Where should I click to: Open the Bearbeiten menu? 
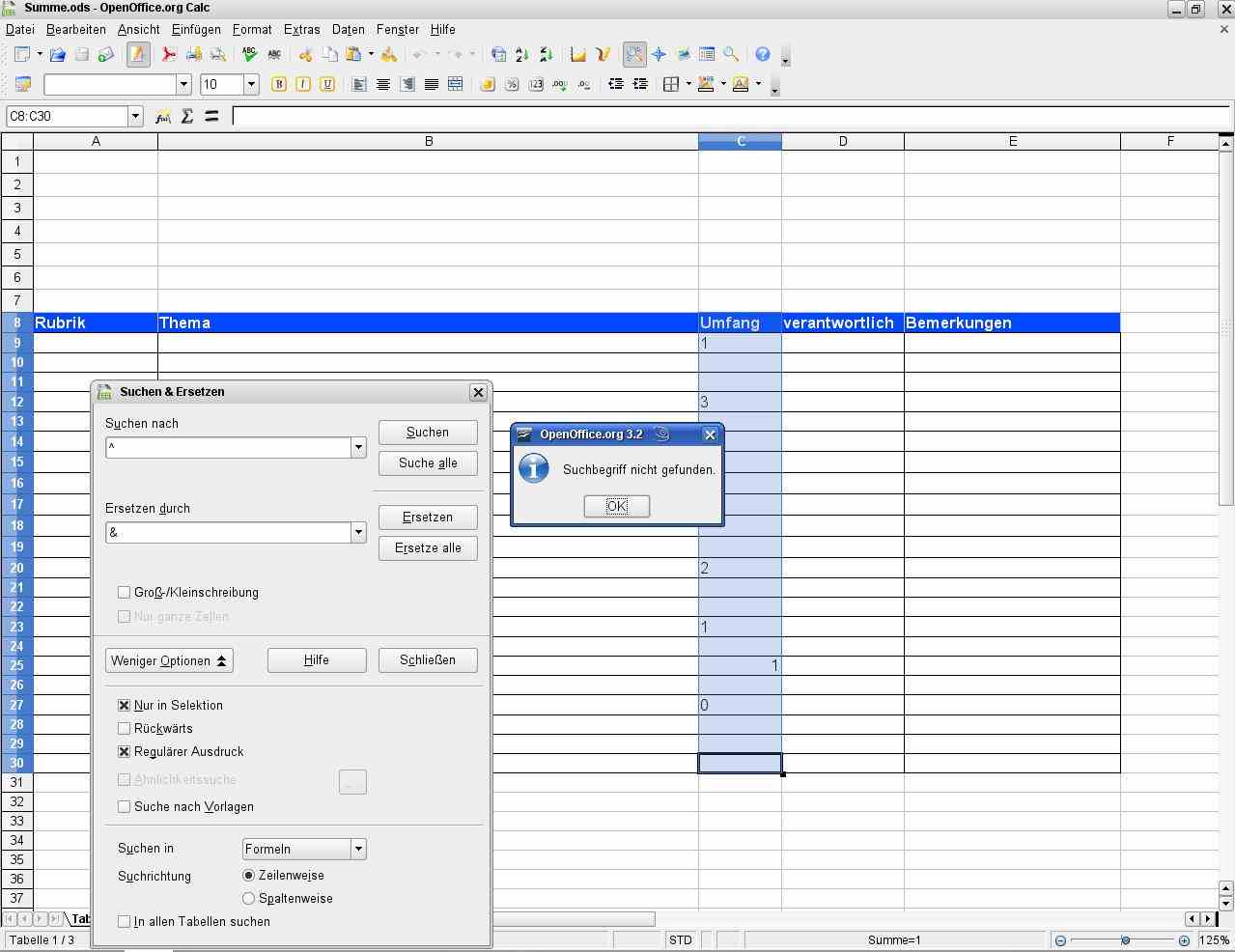75,29
